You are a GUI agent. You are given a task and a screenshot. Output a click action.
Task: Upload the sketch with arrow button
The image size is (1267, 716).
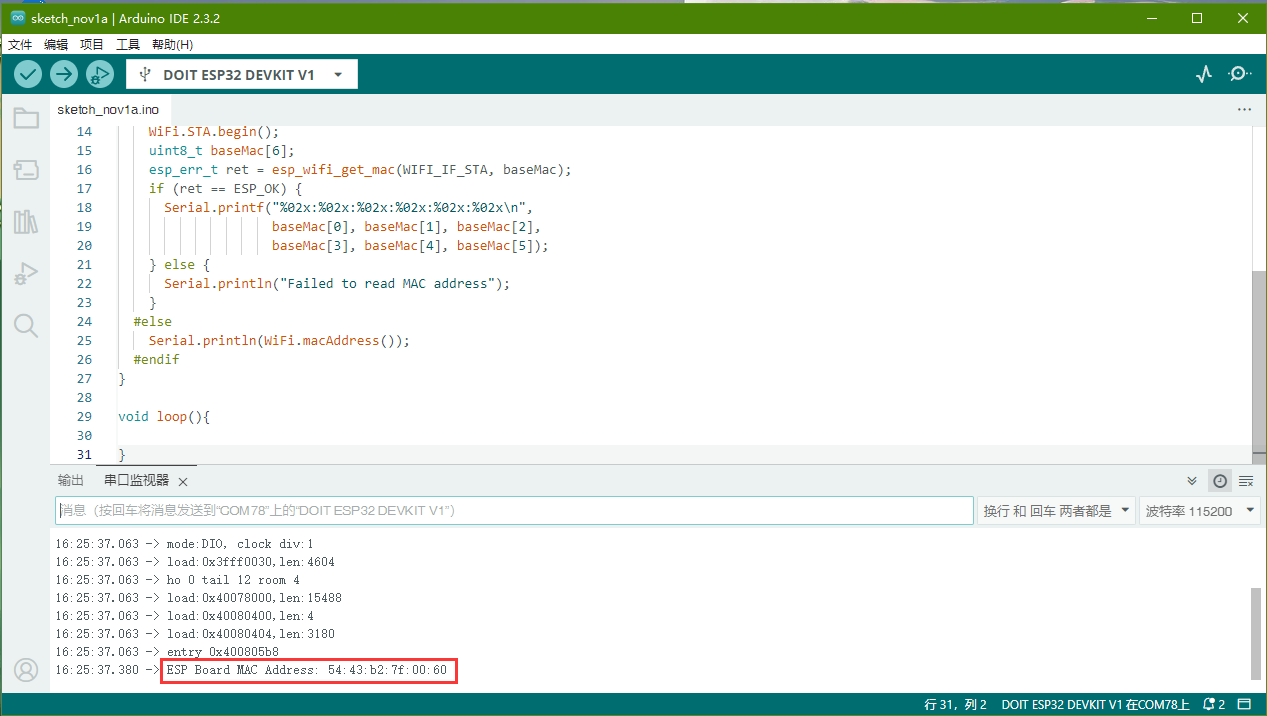point(64,74)
